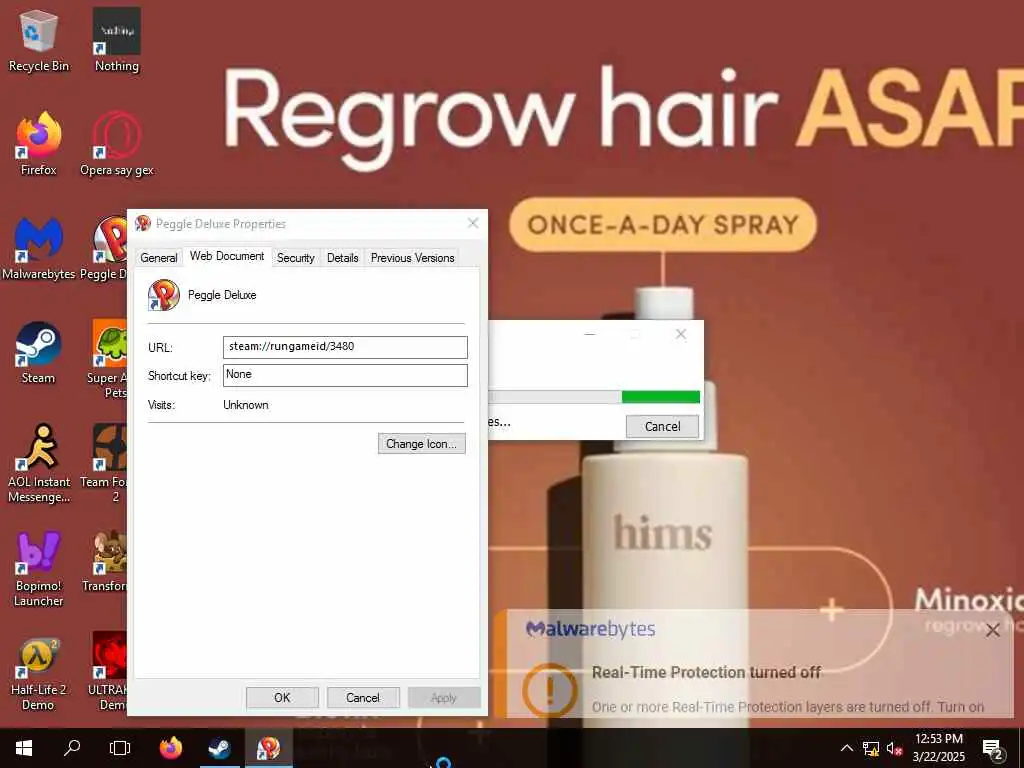Viewport: 1024px width, 768px height.
Task: Open the Bopimo! Launcher icon
Action: pos(39,567)
